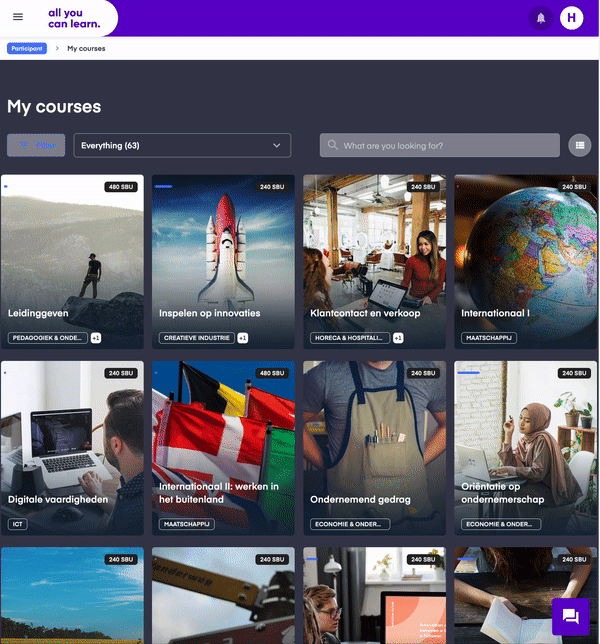Click the HORECA & HOSPITALI... tag
Screen dimensions: 600x644
pyautogui.click(x=350, y=338)
